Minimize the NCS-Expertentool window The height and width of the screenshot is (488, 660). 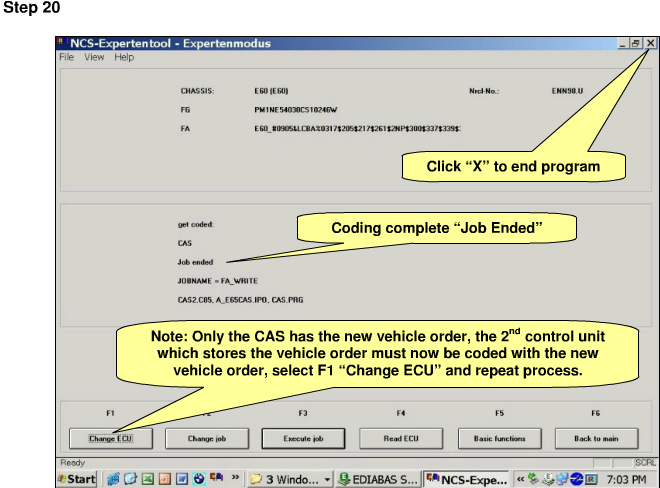623,43
